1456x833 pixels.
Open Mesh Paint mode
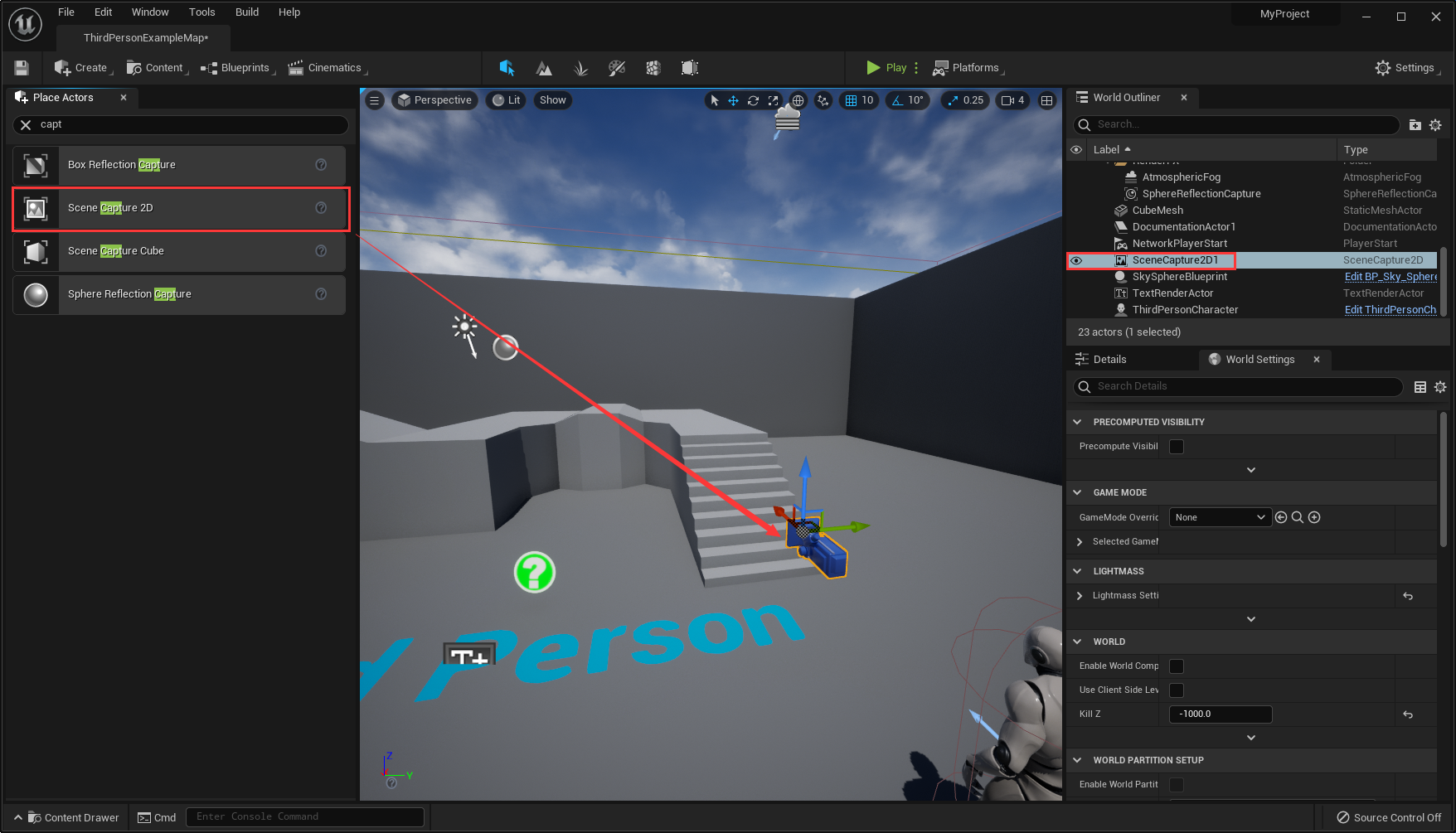[617, 68]
